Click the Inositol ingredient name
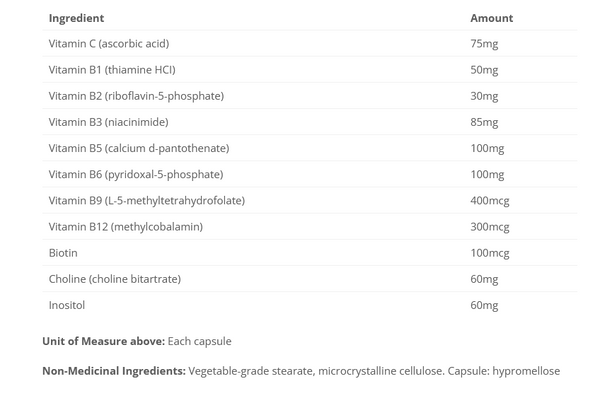600x415 pixels. (x=66, y=305)
